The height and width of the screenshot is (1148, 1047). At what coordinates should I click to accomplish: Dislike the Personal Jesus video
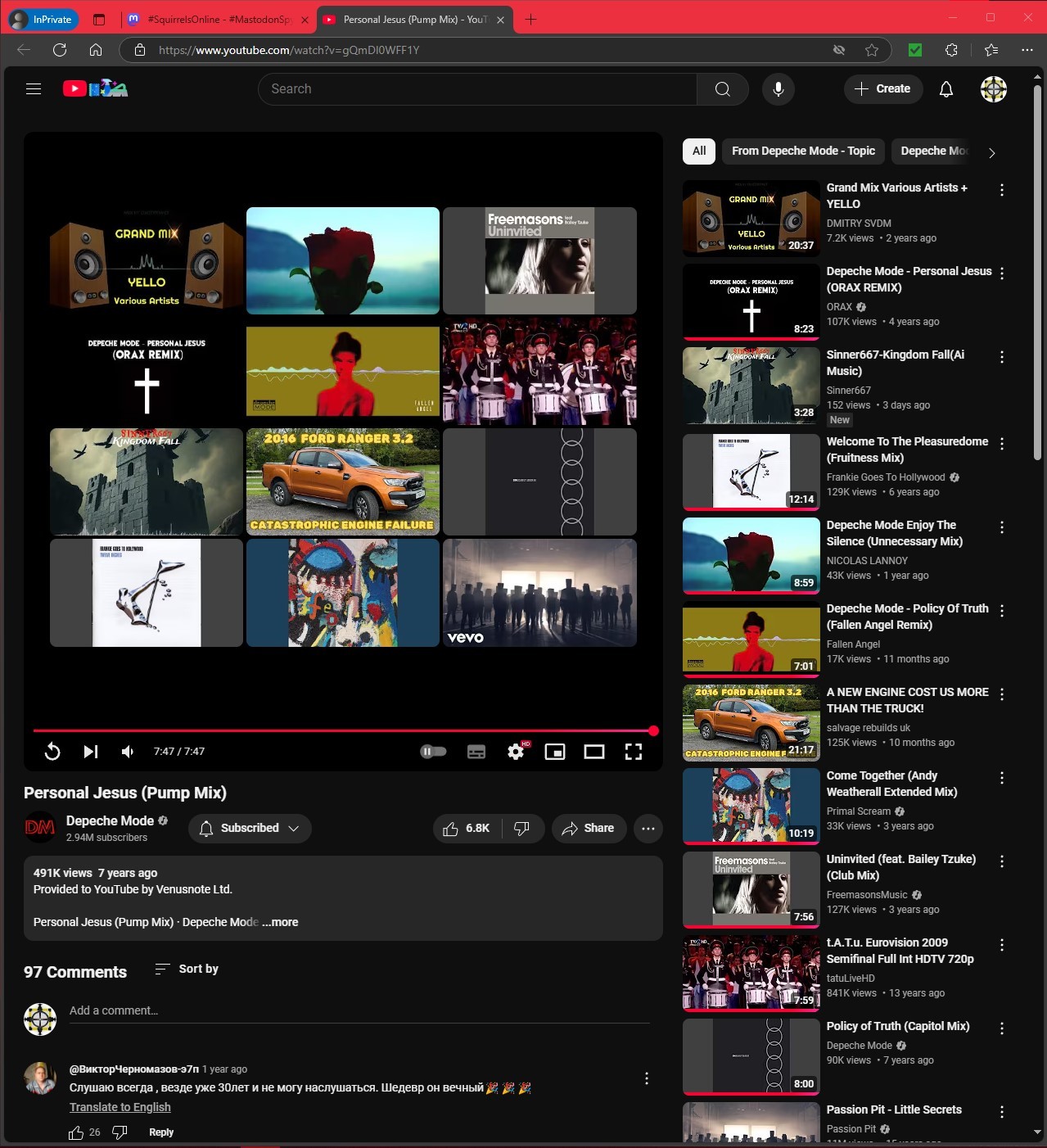521,828
